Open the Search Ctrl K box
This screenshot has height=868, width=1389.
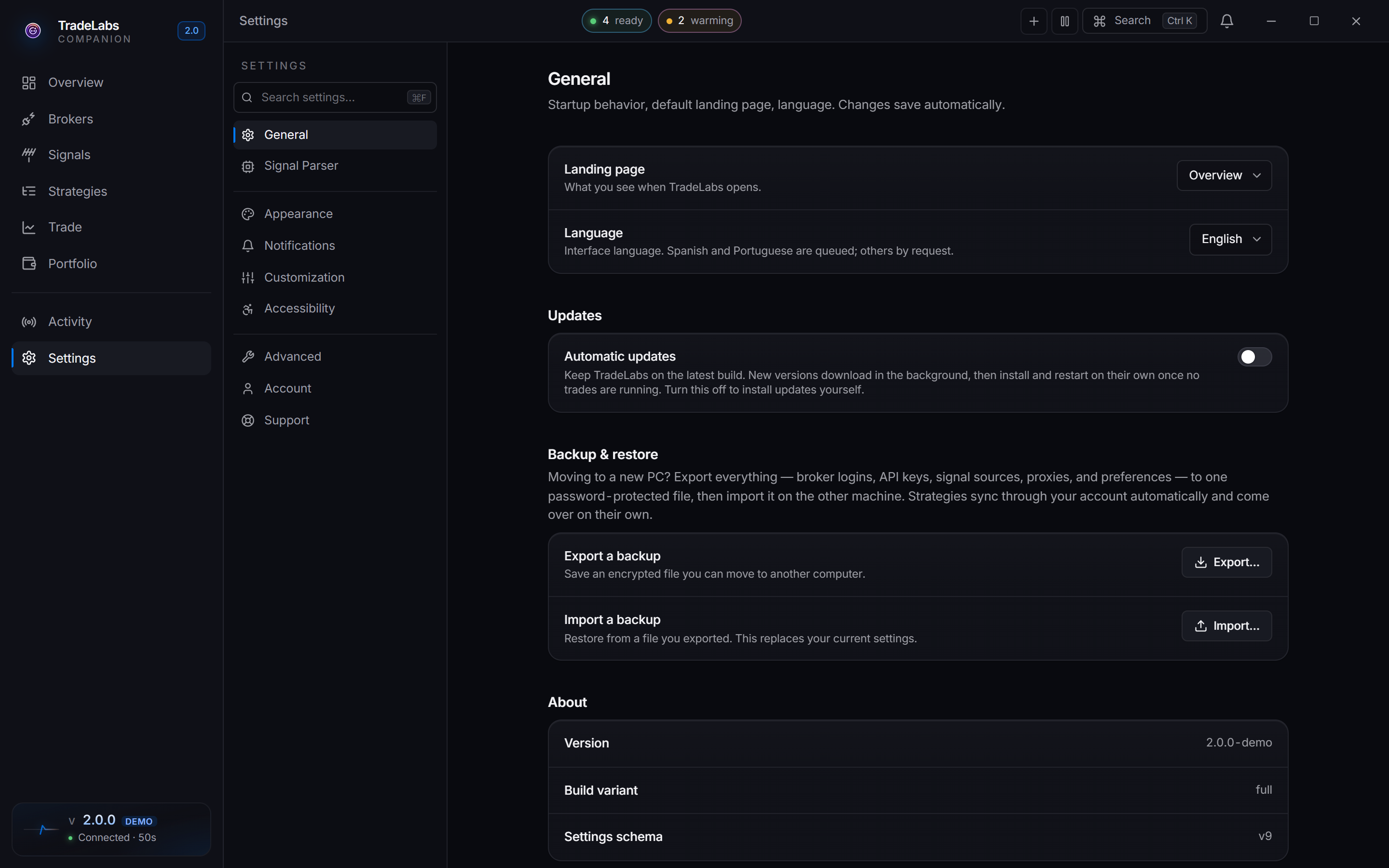[1144, 21]
